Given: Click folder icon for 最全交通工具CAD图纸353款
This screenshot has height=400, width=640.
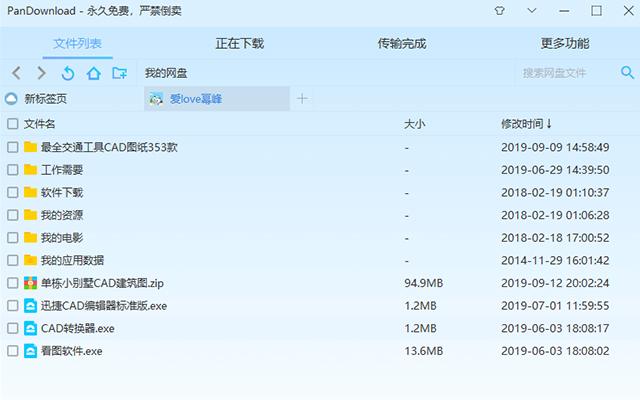Looking at the screenshot, I should pos(30,147).
